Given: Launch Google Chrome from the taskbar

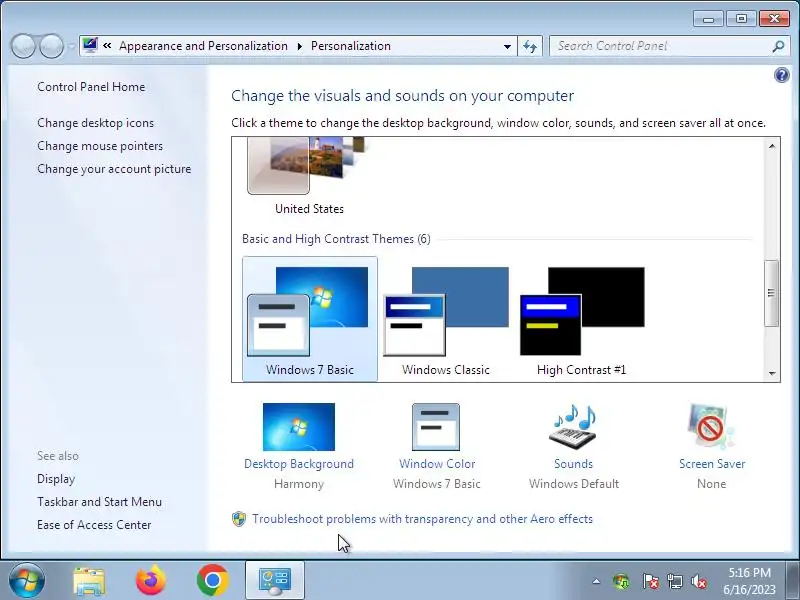Looking at the screenshot, I should [213, 580].
